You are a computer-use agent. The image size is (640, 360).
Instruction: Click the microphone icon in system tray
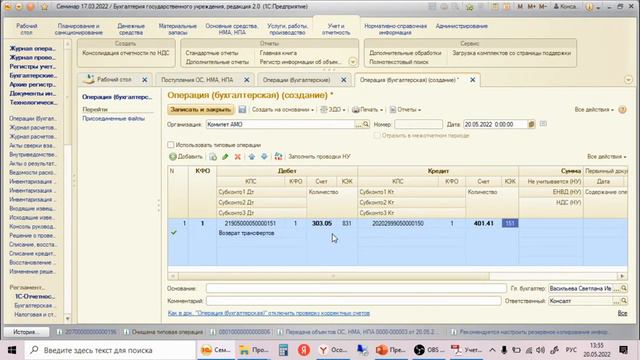[504, 350]
